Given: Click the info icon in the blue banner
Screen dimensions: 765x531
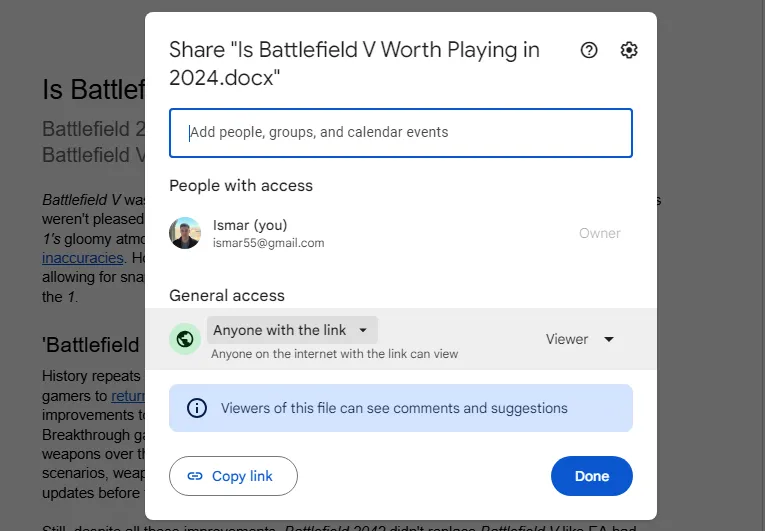Looking at the screenshot, I should click(197, 408).
